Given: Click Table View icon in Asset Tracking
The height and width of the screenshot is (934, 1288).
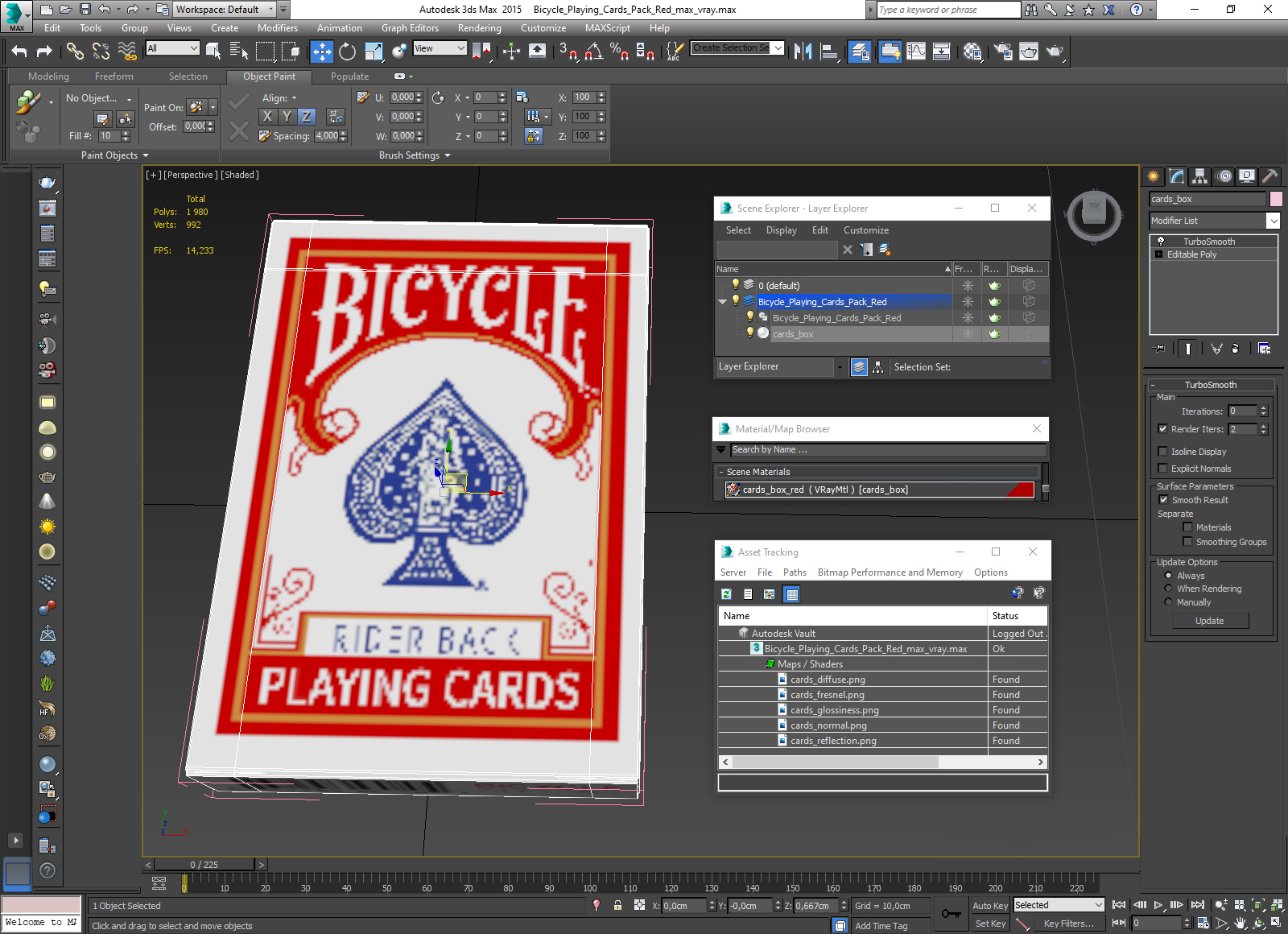Looking at the screenshot, I should [x=792, y=594].
